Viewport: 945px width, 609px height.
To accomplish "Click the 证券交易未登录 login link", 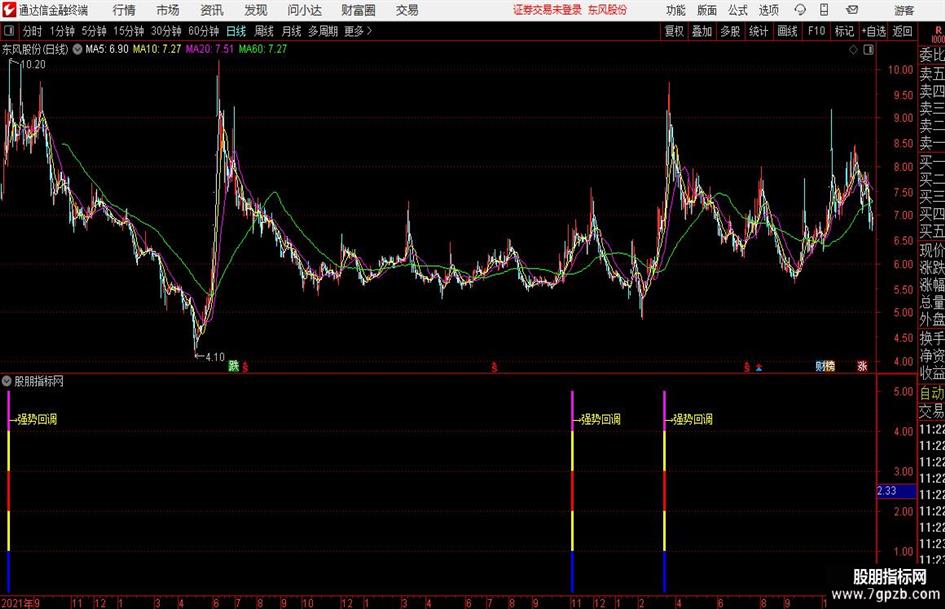I will click(x=547, y=10).
